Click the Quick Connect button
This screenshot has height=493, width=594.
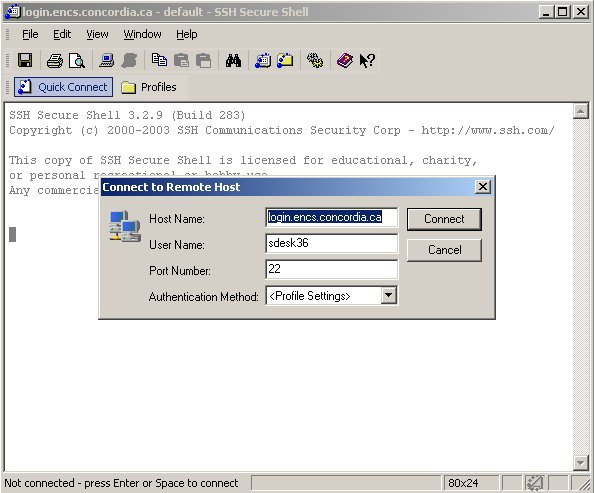(63, 87)
